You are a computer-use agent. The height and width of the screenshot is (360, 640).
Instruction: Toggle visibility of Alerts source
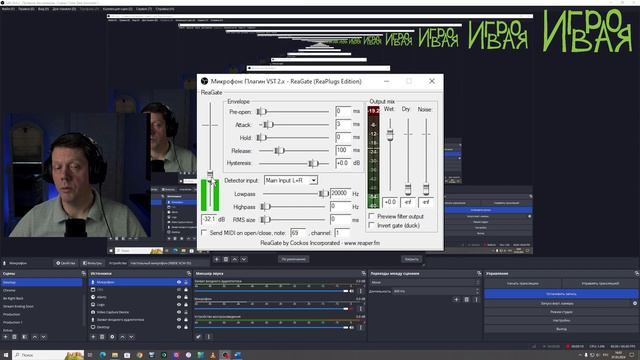click(179, 297)
